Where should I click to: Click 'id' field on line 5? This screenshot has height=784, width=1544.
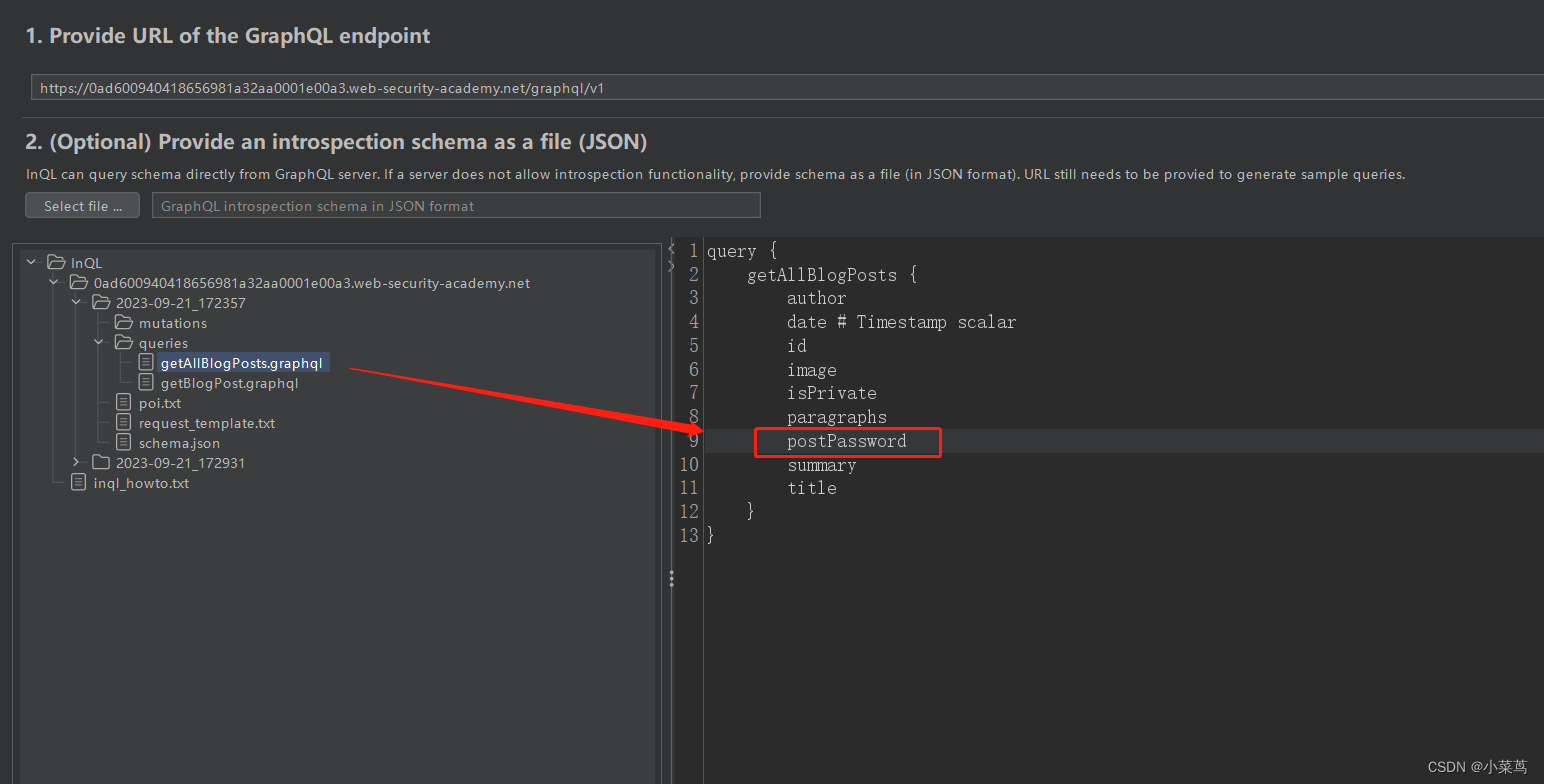pyautogui.click(x=797, y=346)
